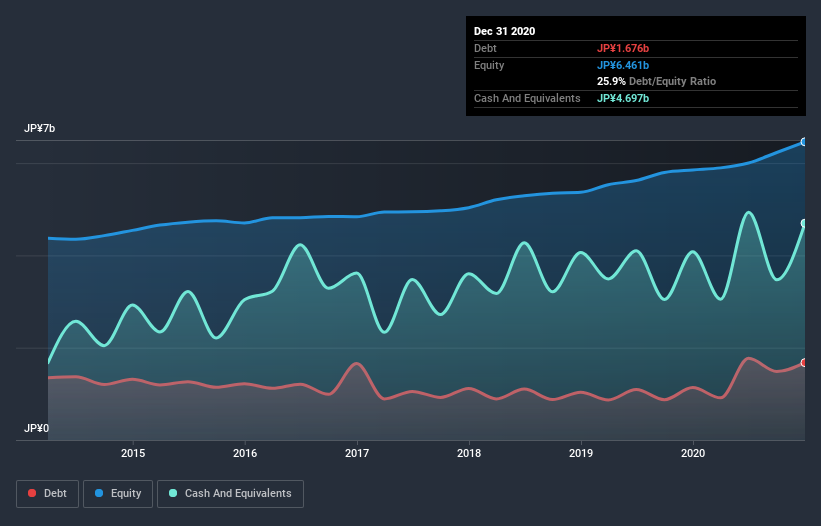Click the Dec 31 2020 tooltip date
This screenshot has width=821, height=526.
(504, 31)
